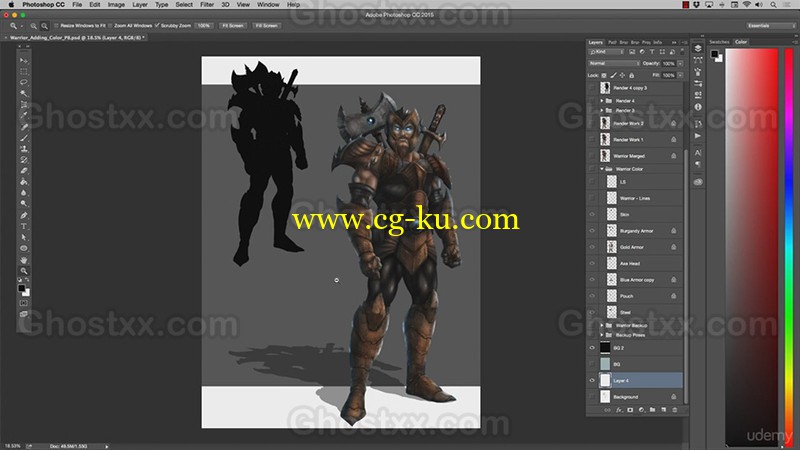Click the Fit Screen button
This screenshot has width=800, height=450.
(233, 26)
